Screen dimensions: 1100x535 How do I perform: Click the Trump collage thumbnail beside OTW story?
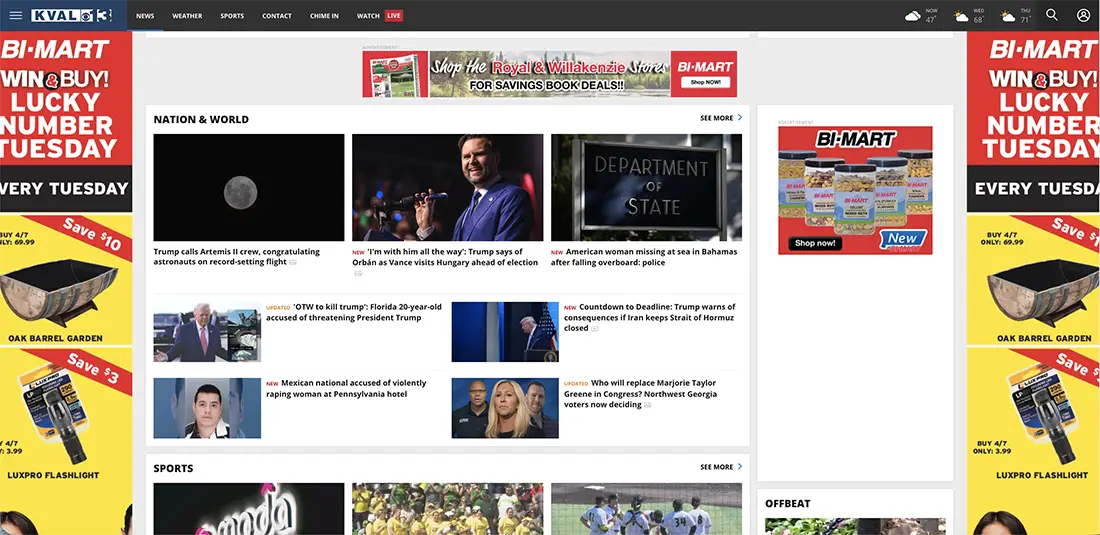click(x=207, y=332)
